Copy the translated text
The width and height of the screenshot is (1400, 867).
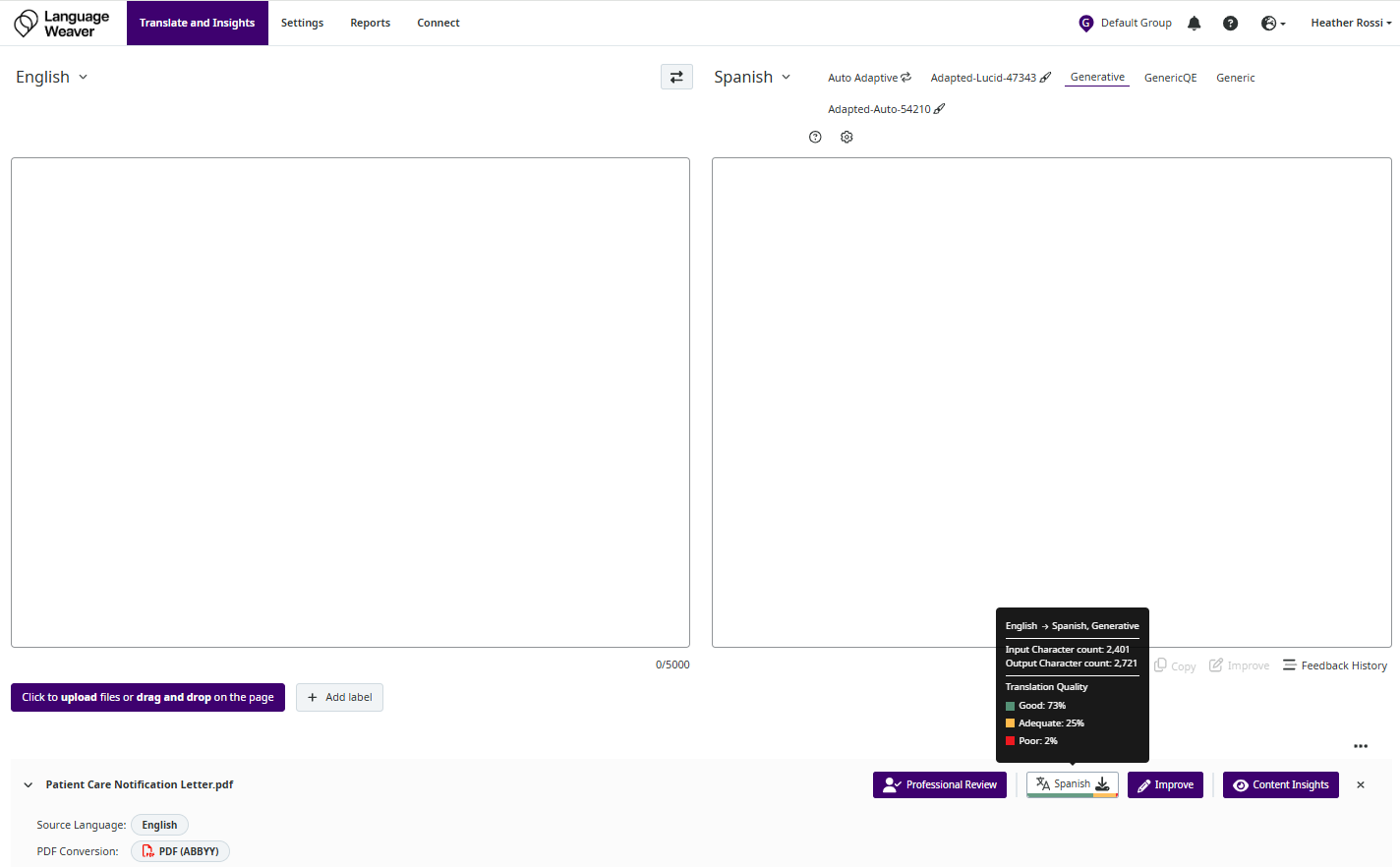coord(1175,665)
